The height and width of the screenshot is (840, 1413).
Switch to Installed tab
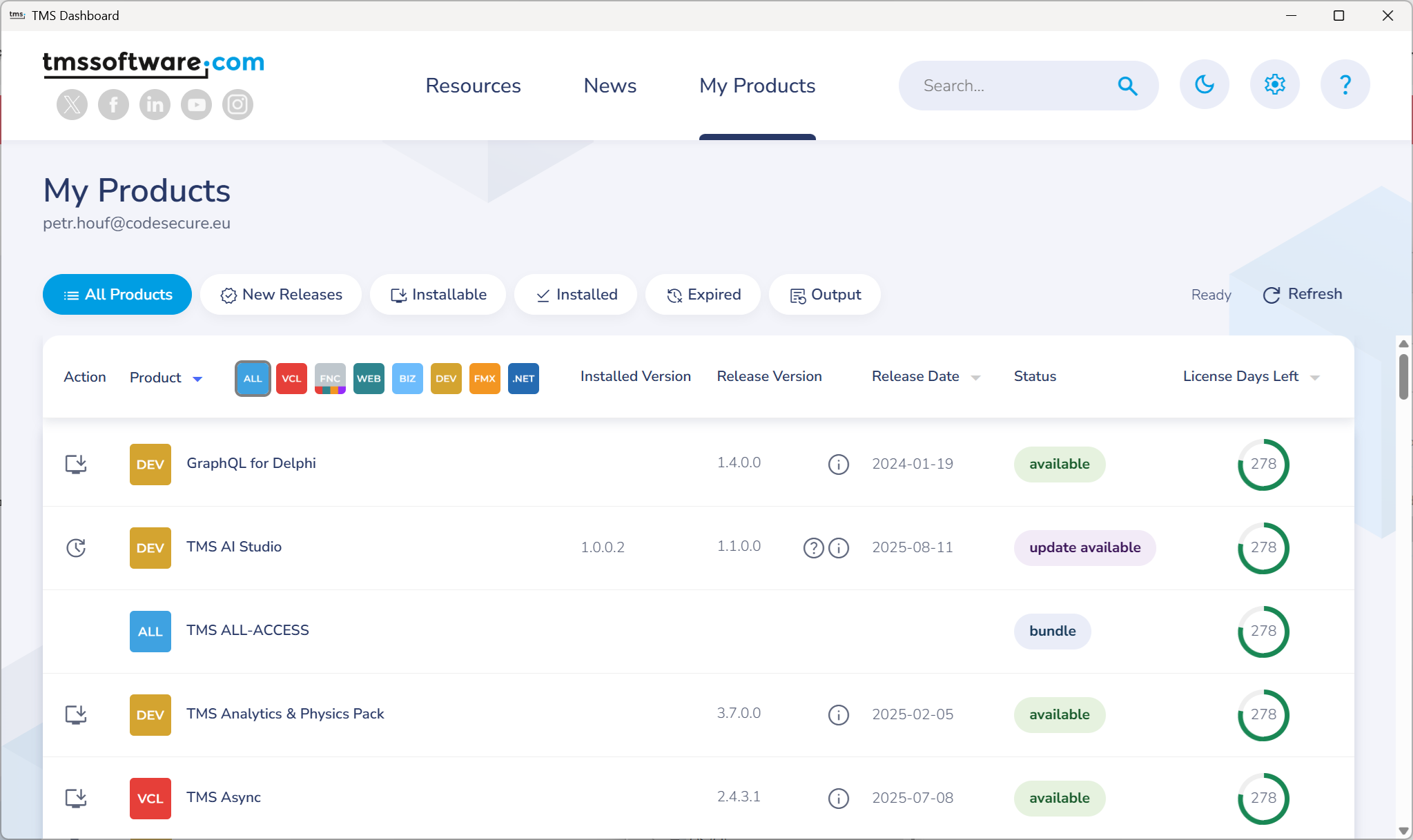(576, 295)
